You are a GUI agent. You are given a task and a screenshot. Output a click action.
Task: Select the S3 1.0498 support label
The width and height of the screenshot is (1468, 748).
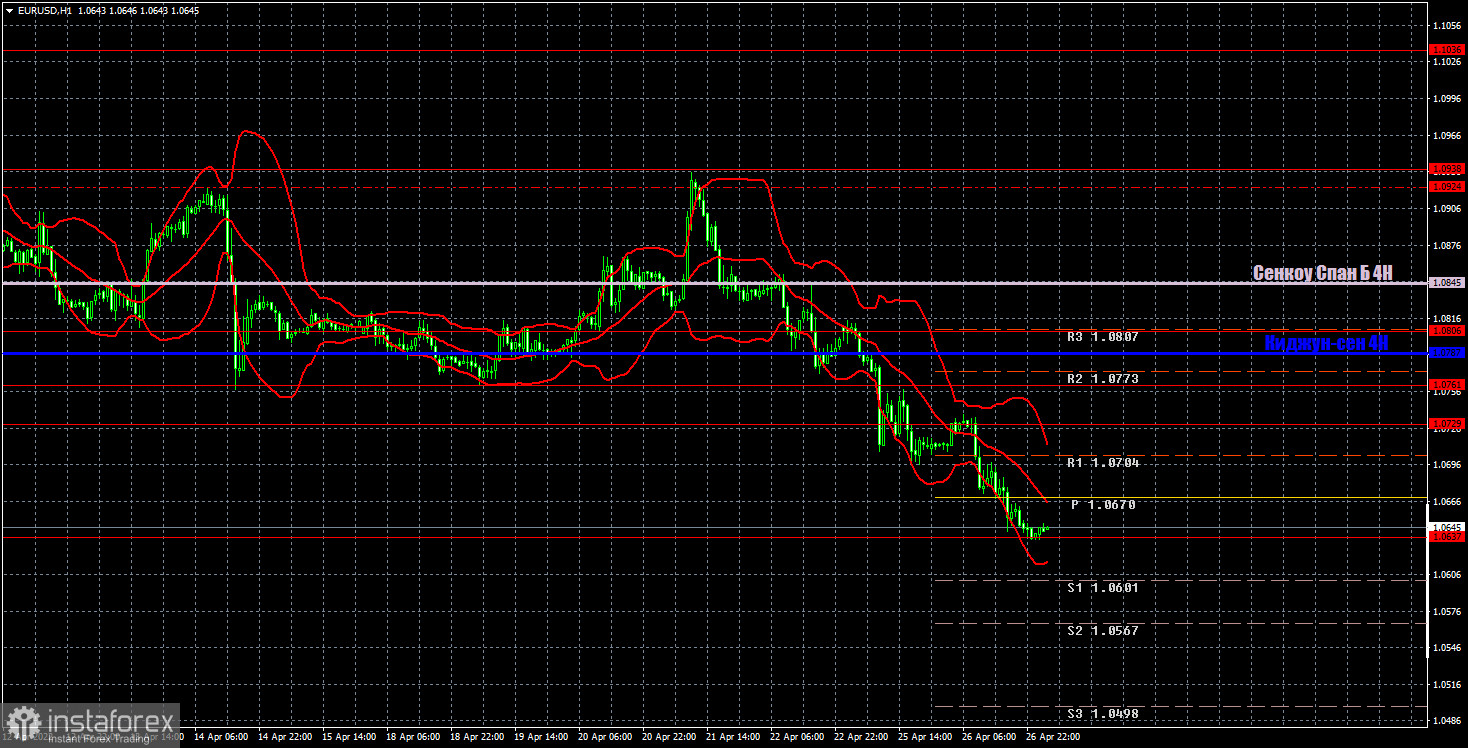tap(1103, 714)
